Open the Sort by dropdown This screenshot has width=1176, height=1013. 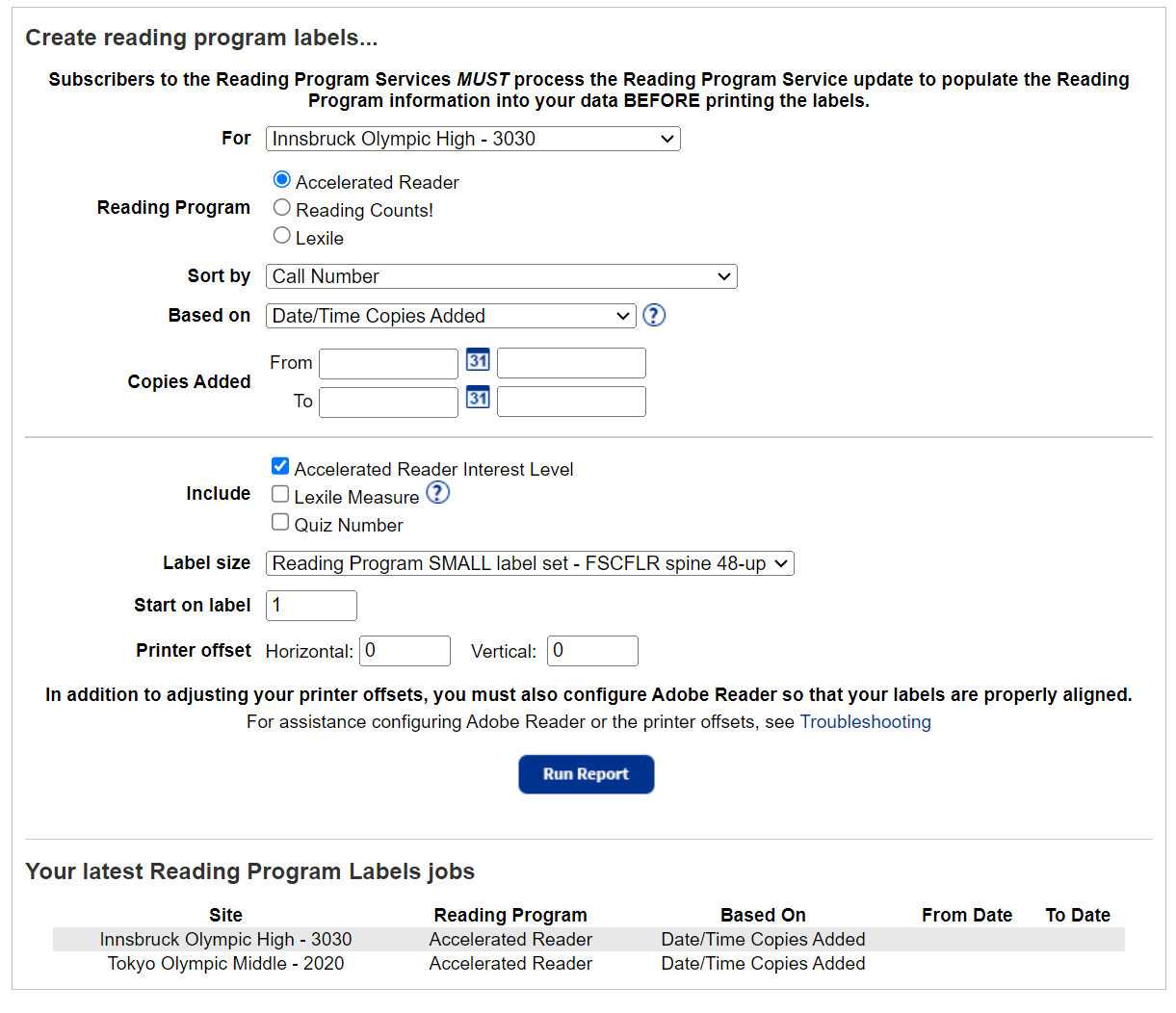coord(501,276)
